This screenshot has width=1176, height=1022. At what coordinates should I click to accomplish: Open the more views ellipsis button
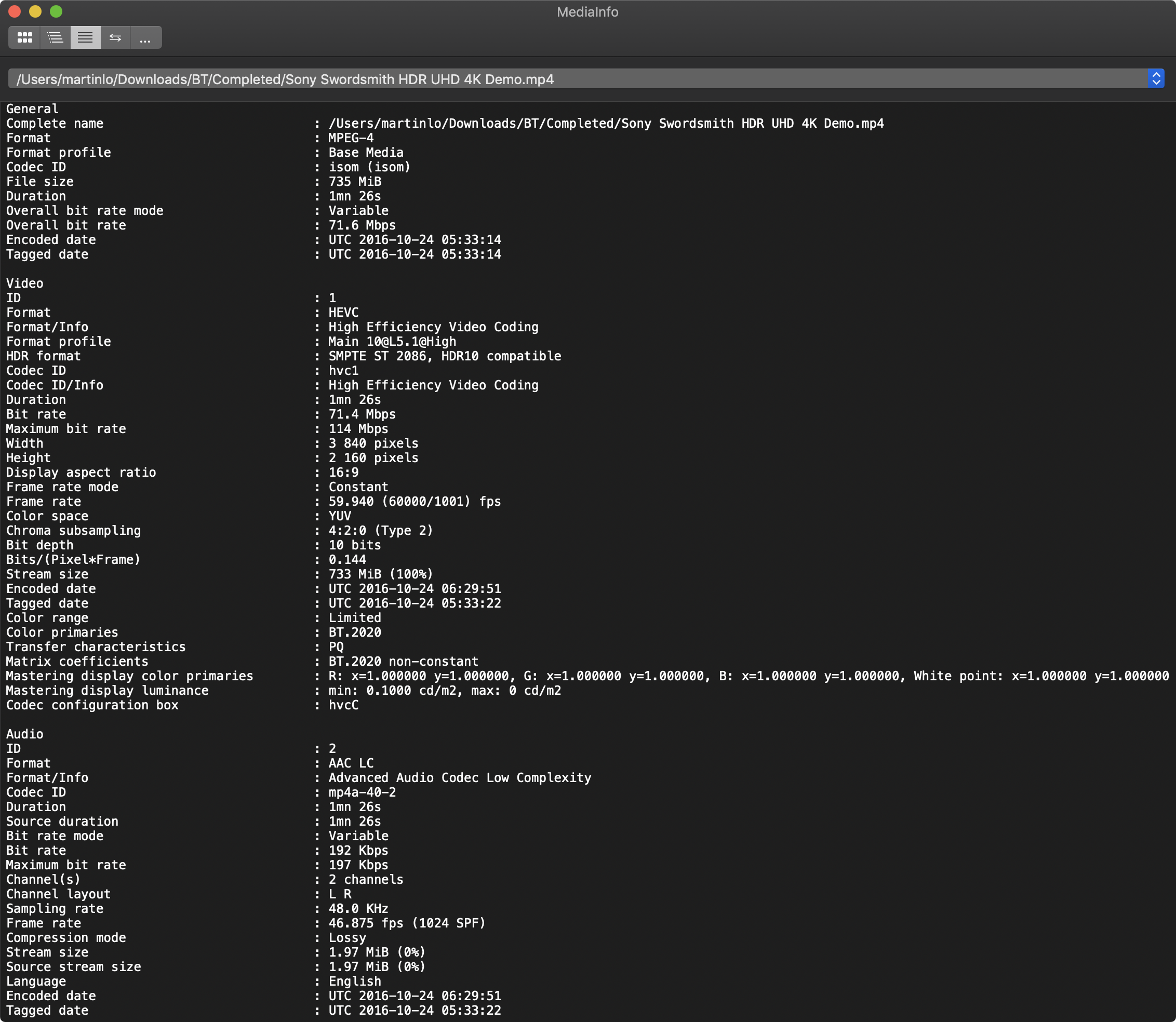tap(145, 37)
